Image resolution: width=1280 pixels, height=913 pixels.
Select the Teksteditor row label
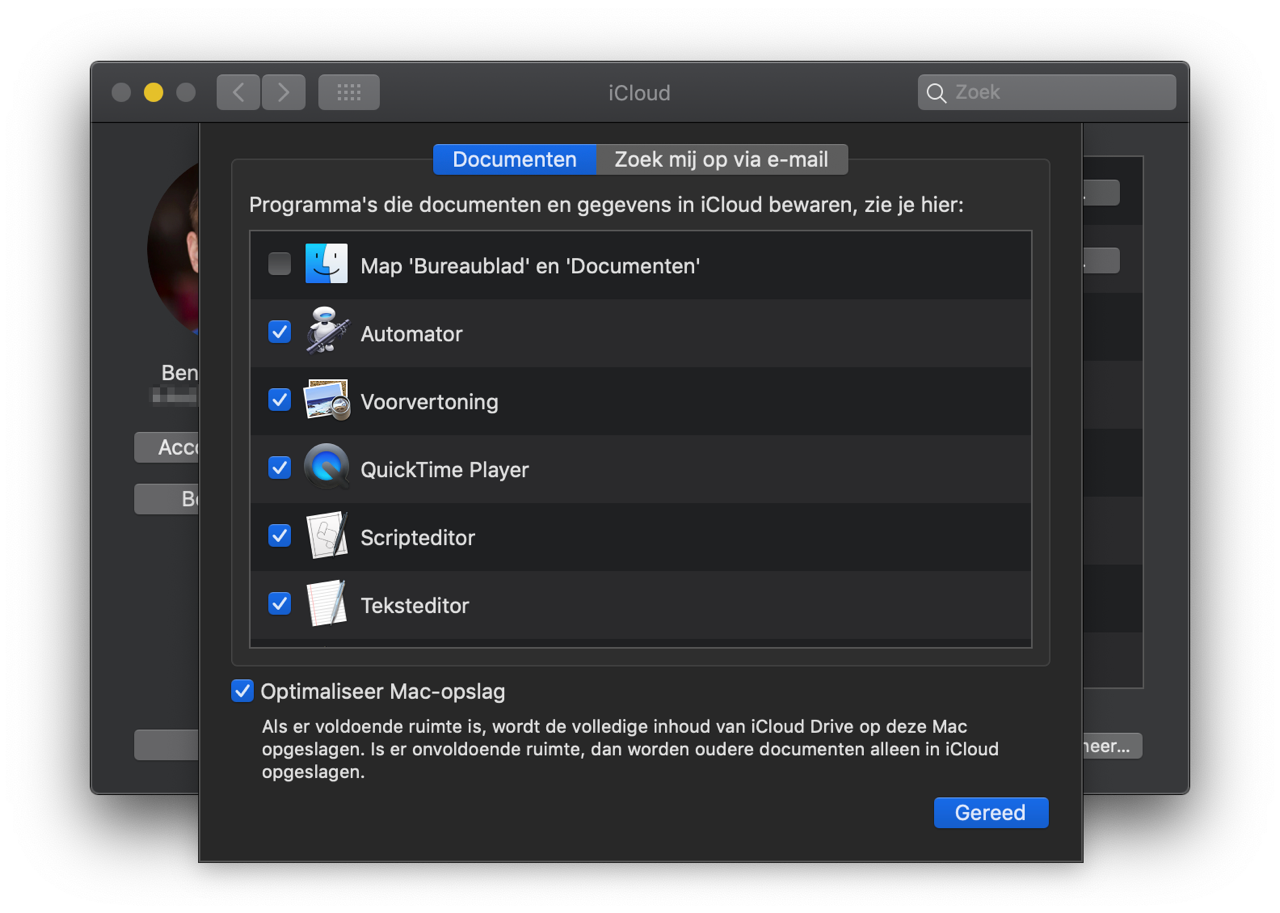[414, 606]
